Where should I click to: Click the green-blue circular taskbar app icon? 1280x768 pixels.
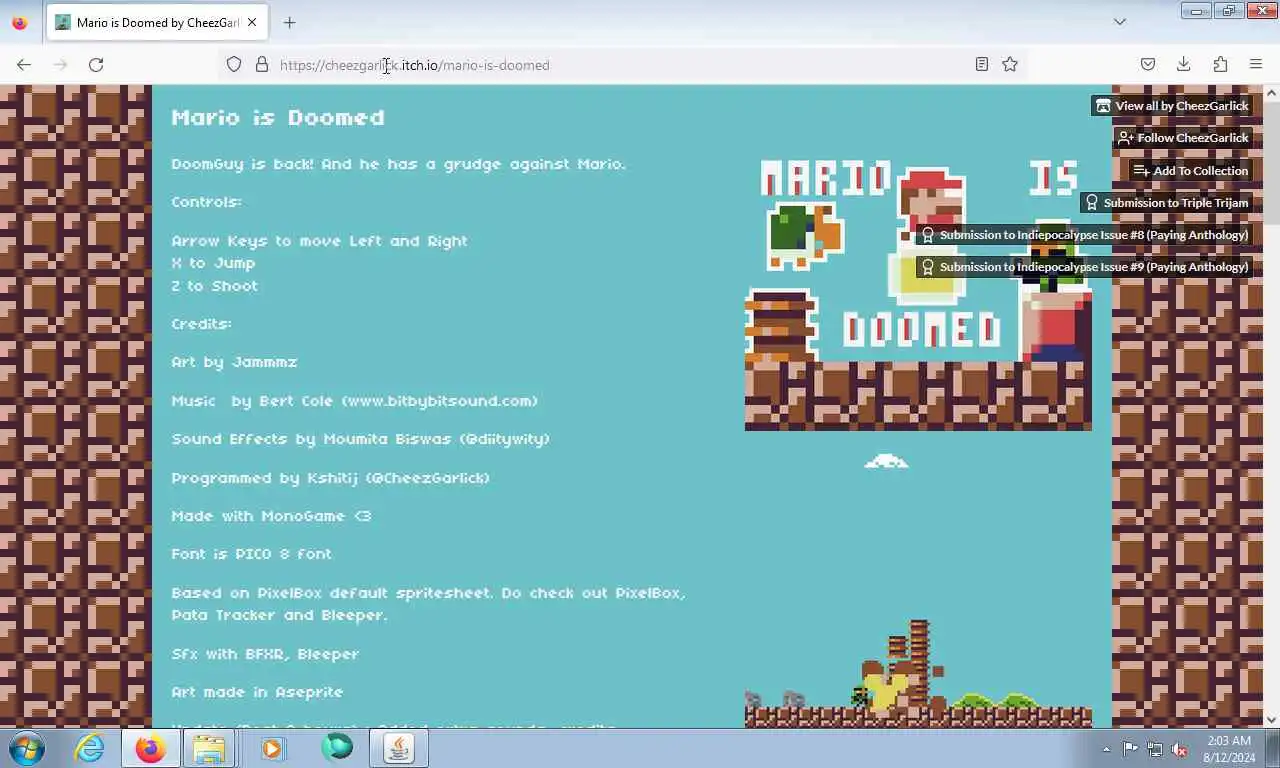click(337, 748)
